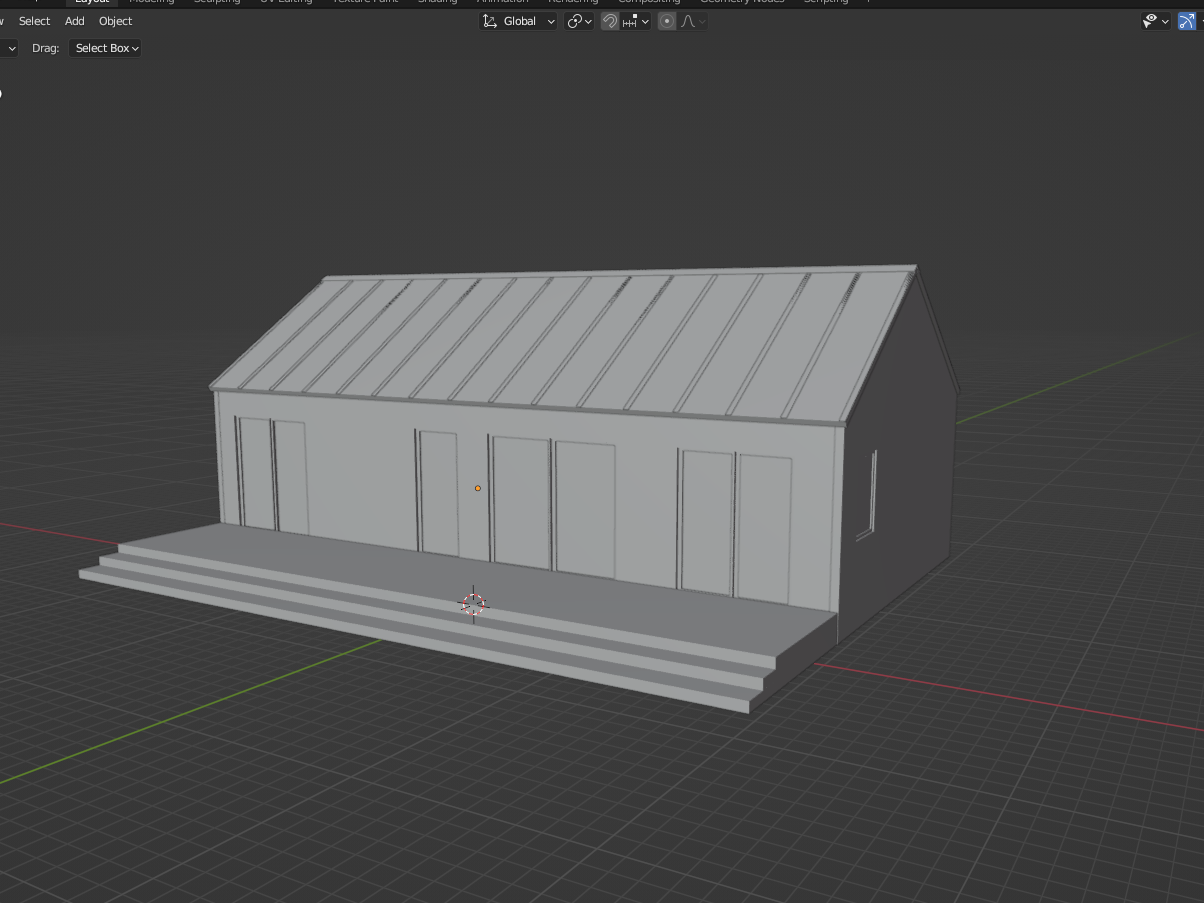The image size is (1204, 903).
Task: Toggle the blue show gizmo button
Action: tap(1187, 21)
